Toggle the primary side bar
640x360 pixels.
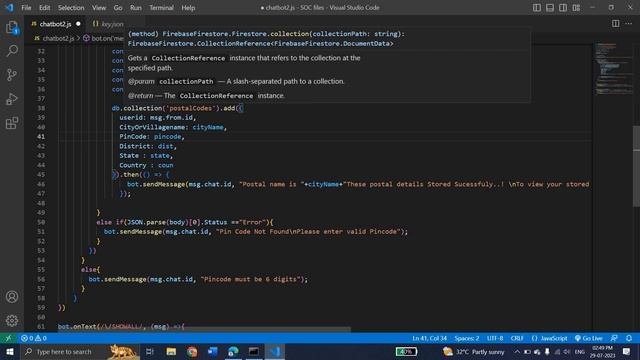click(x=537, y=7)
